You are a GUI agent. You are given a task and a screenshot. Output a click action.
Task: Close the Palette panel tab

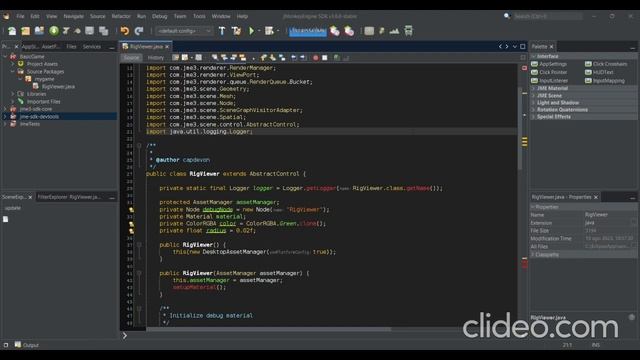(x=551, y=47)
